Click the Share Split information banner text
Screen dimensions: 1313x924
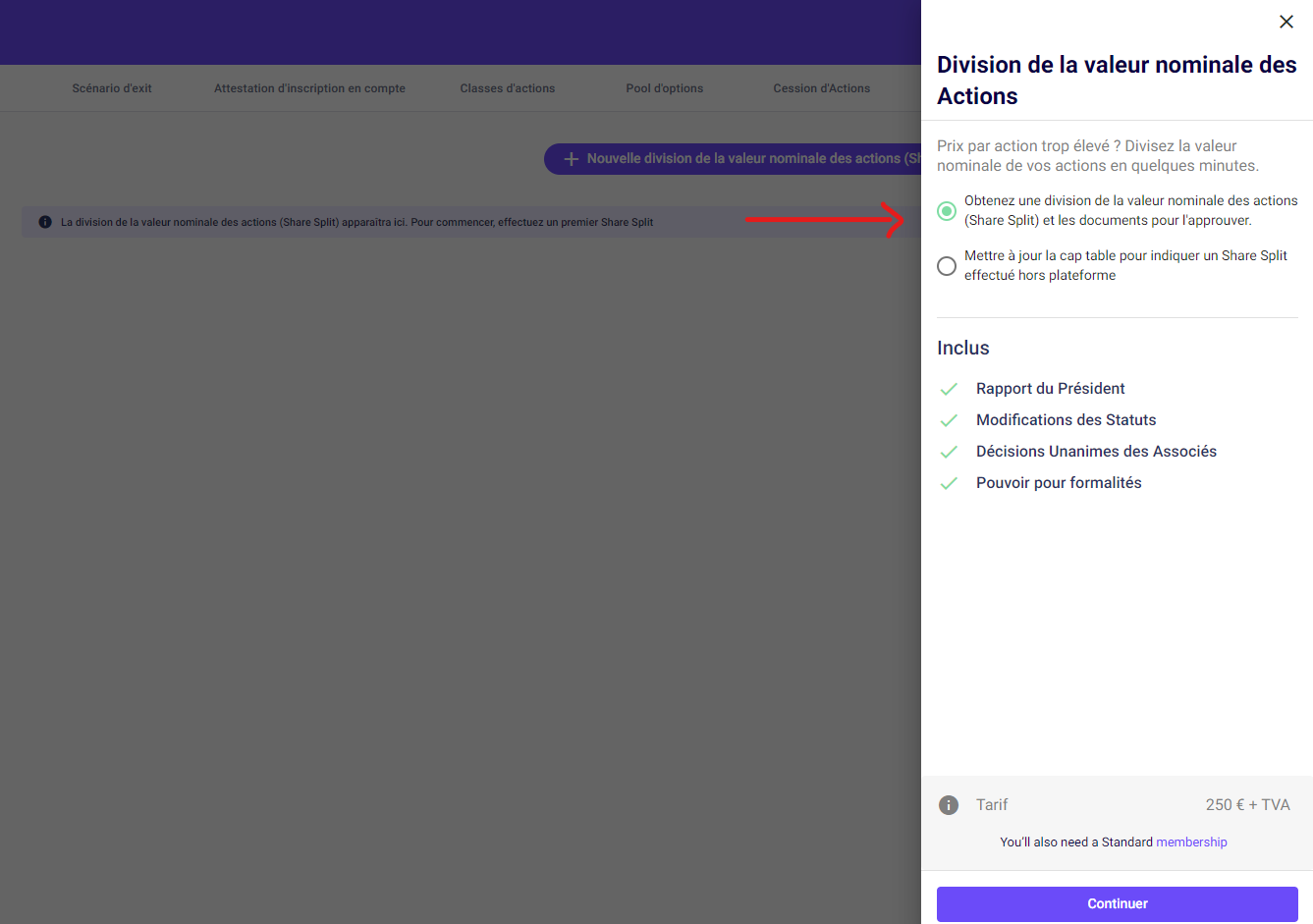[356, 222]
